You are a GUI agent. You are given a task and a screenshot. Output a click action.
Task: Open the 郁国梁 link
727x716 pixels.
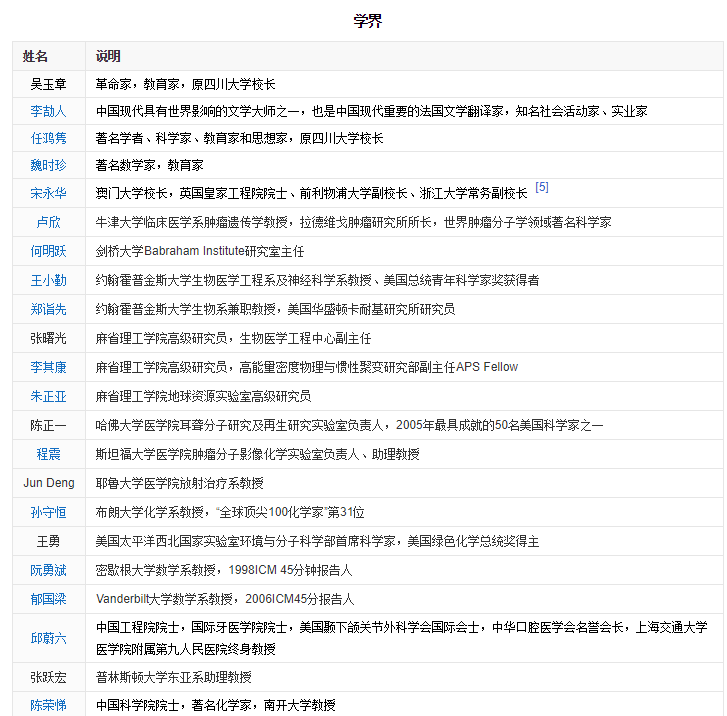pos(48,599)
